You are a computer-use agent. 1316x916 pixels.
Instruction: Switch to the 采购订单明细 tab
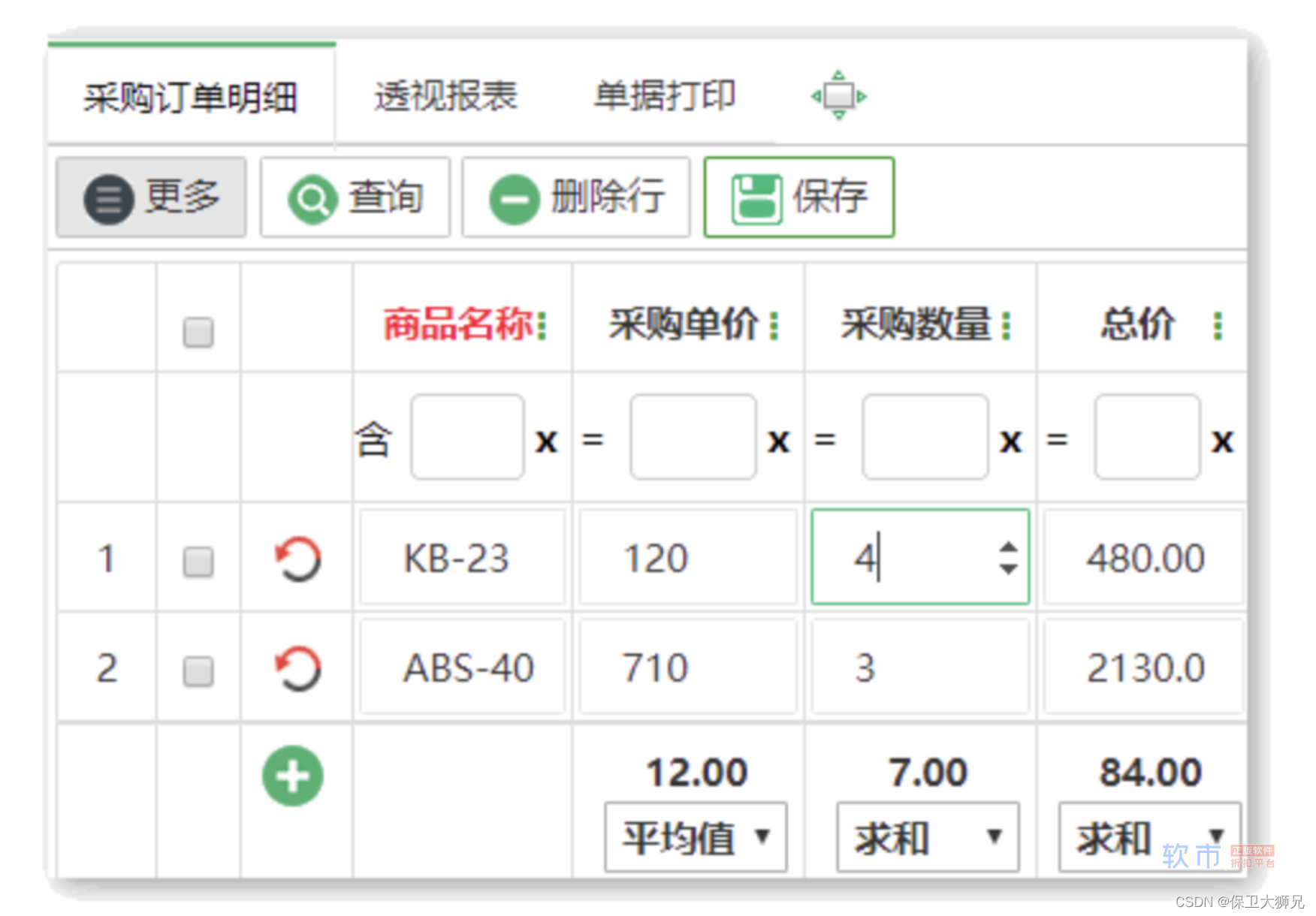click(191, 98)
